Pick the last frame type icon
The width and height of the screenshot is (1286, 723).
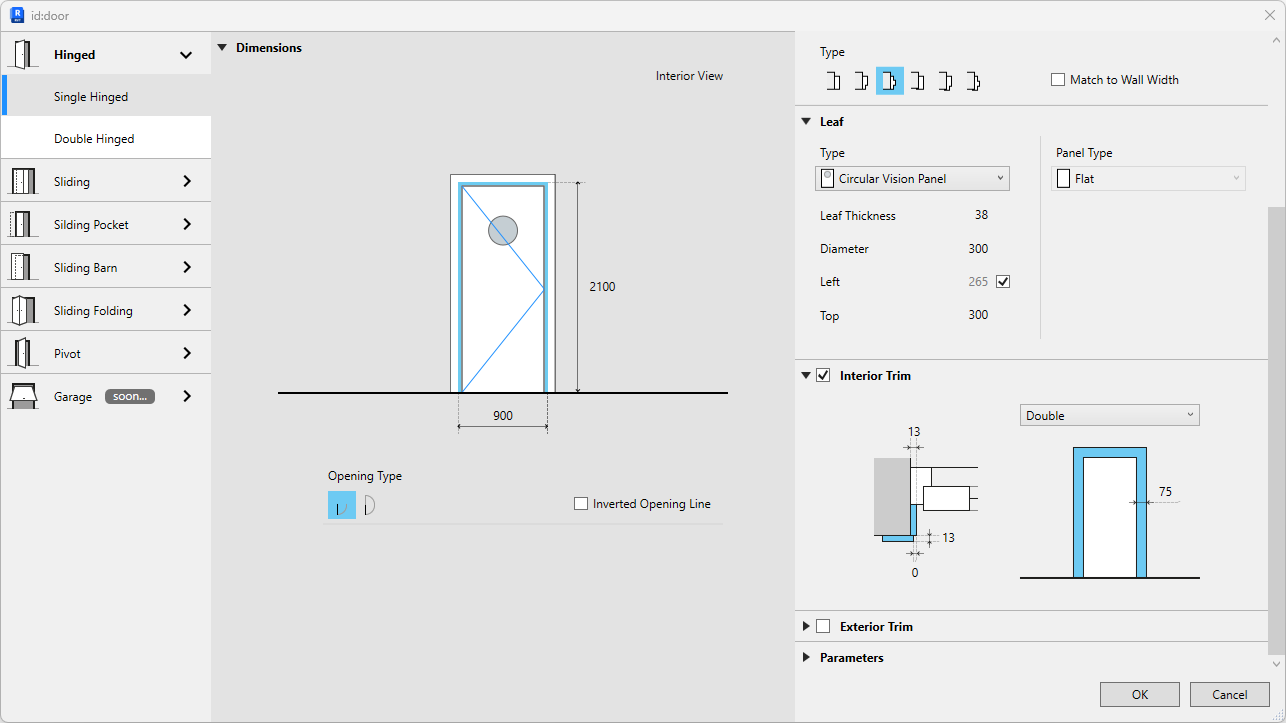[973, 81]
